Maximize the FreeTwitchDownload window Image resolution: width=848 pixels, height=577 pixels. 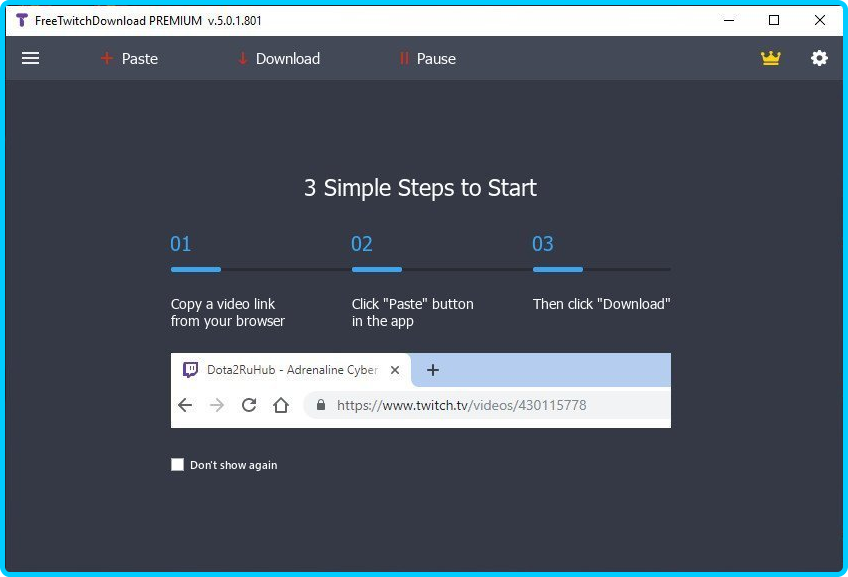coord(774,21)
